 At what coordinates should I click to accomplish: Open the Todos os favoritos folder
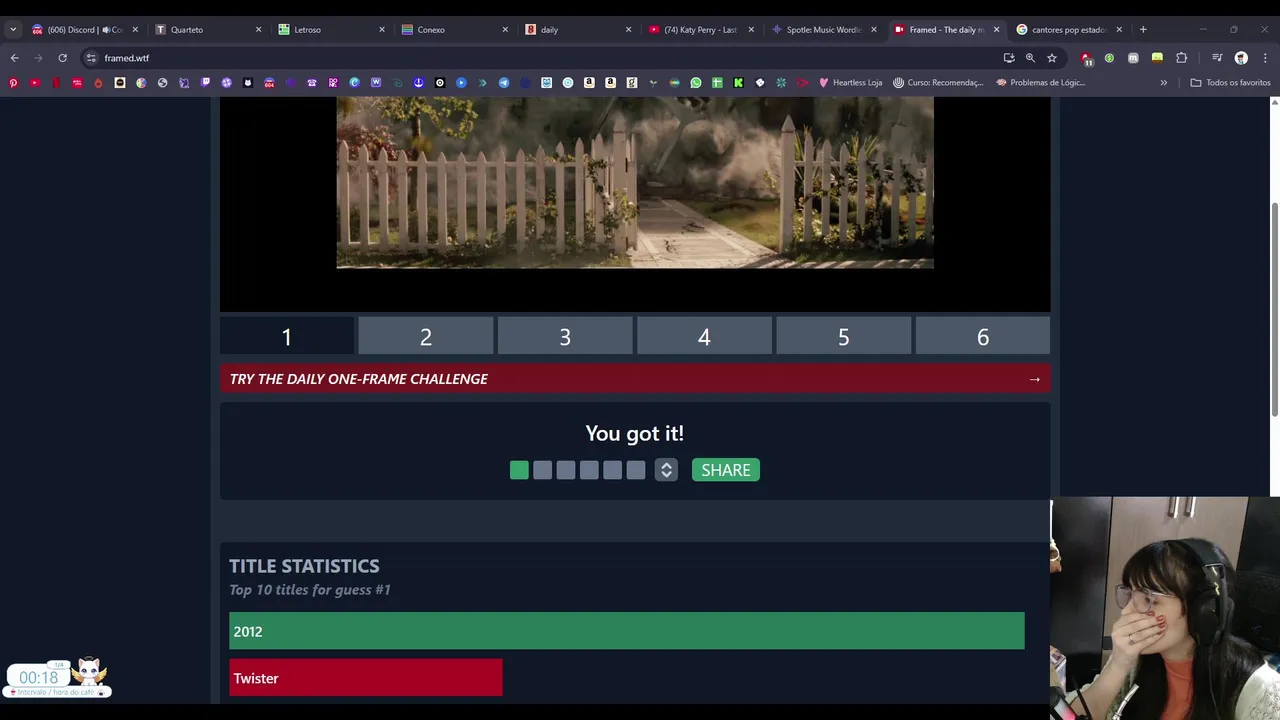click(x=1230, y=83)
